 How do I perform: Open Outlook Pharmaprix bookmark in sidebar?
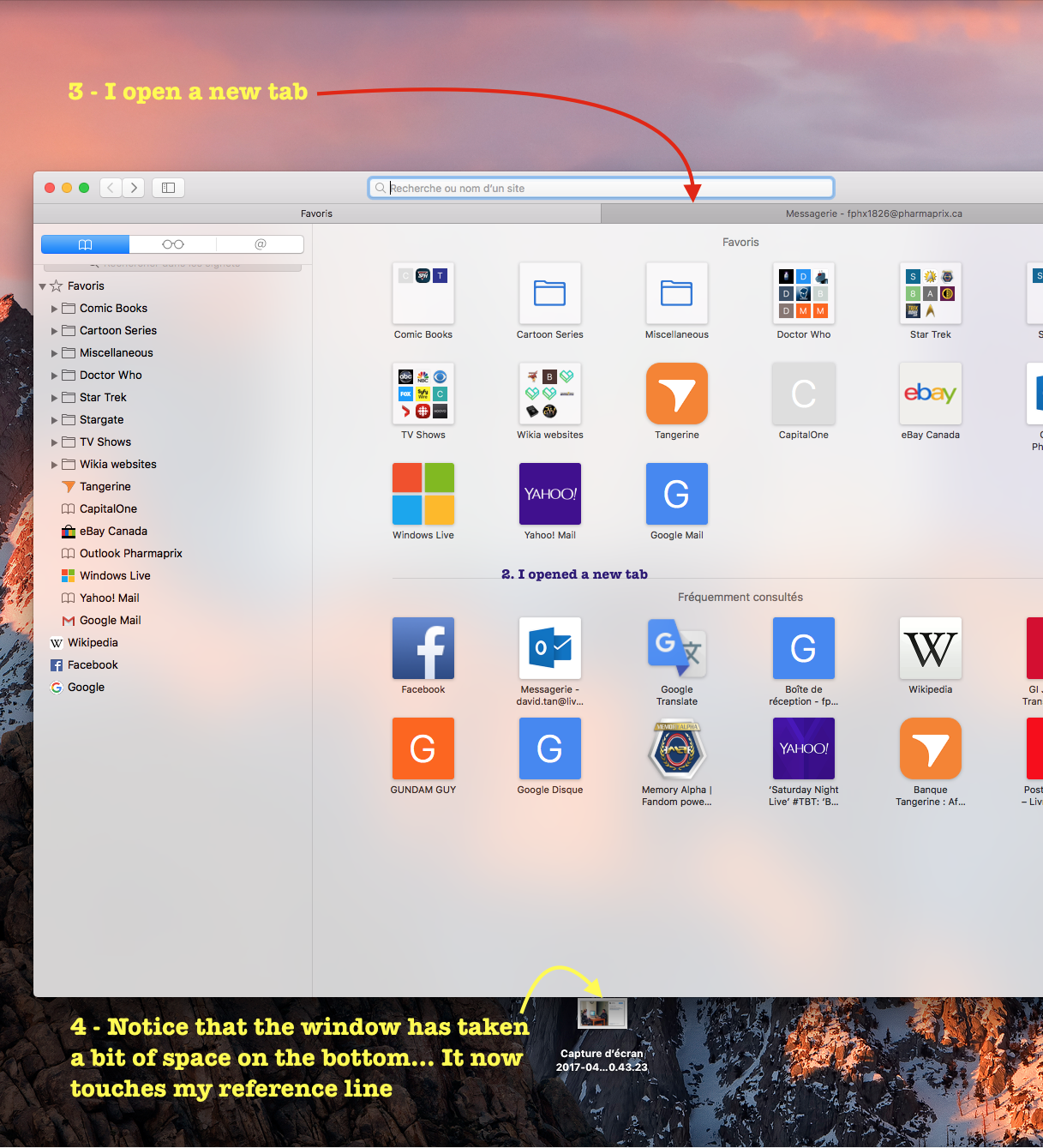[x=122, y=554]
